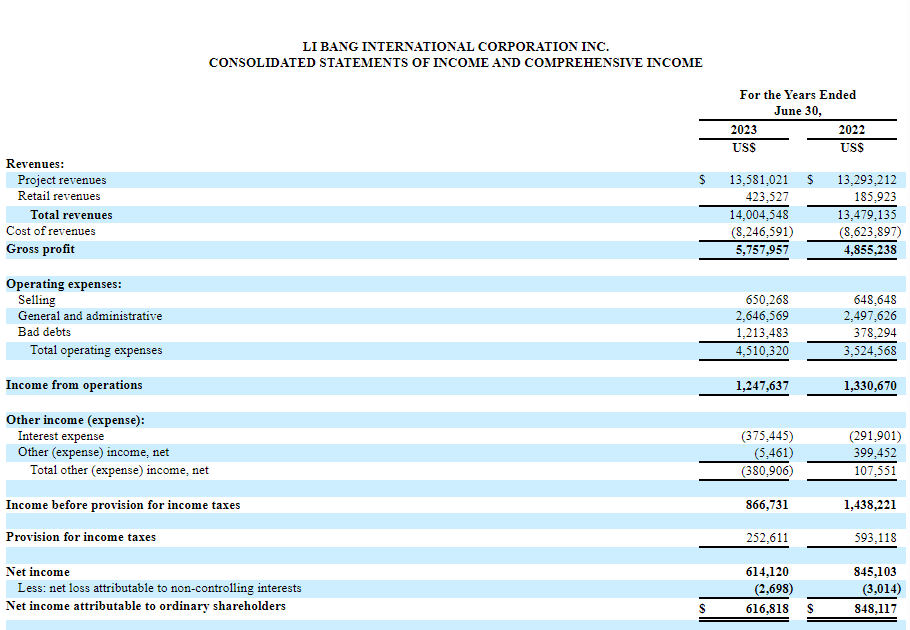Screen dimensions: 910x630
Task: Click the net income value 614,120
Action: (x=767, y=572)
